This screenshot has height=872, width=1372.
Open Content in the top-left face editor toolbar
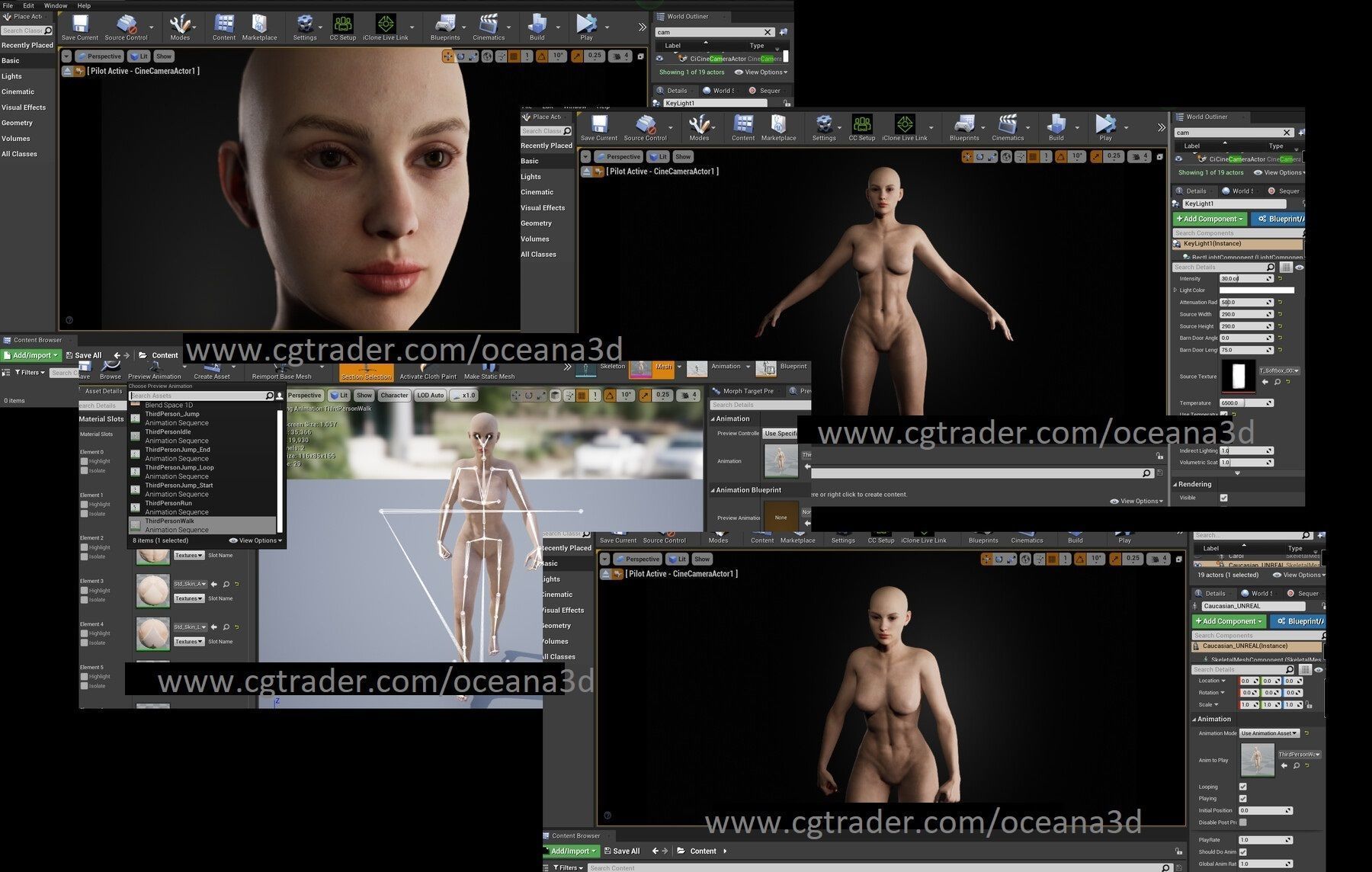(x=224, y=27)
